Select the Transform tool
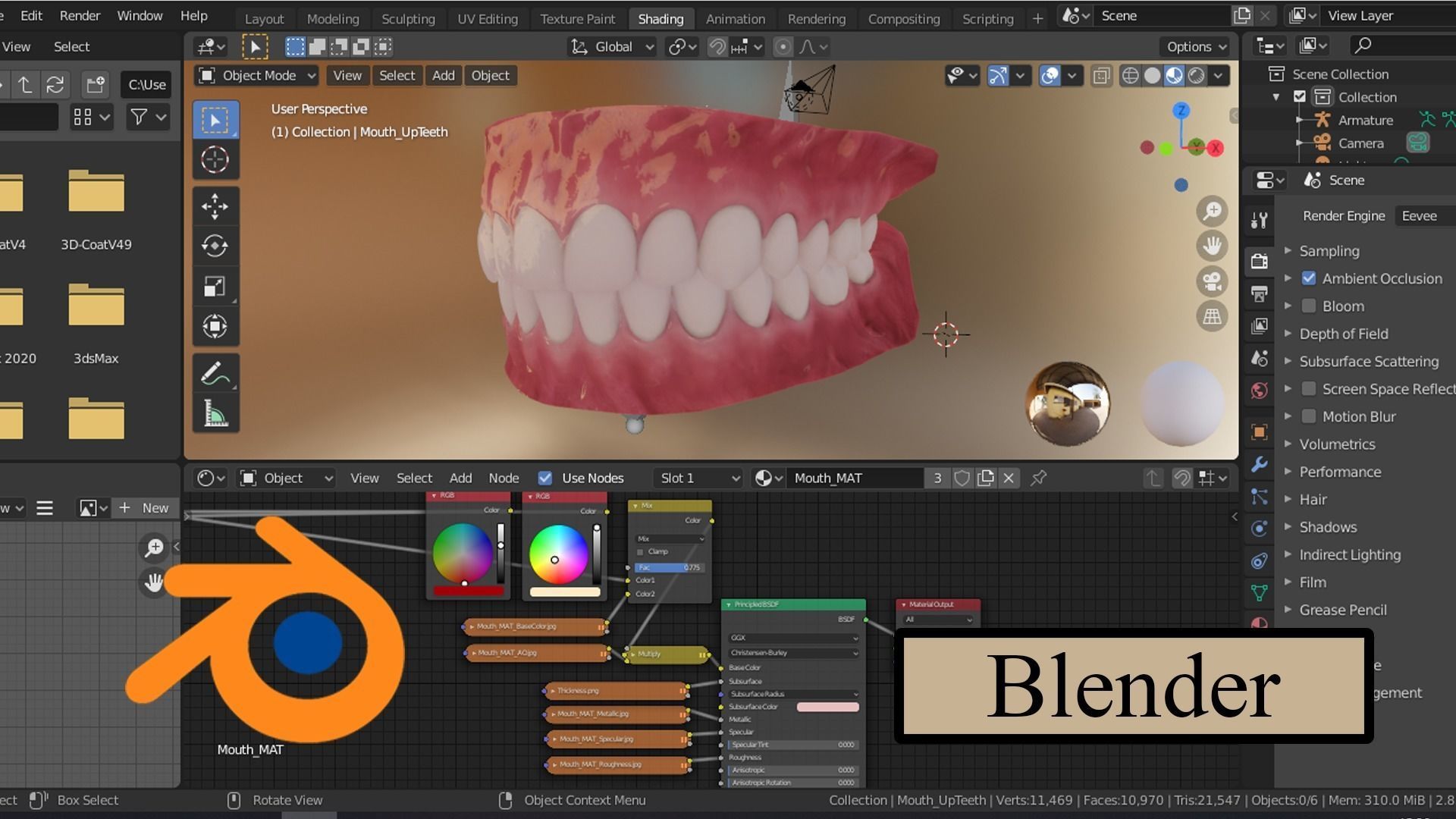This screenshot has height=819, width=1456. click(215, 326)
